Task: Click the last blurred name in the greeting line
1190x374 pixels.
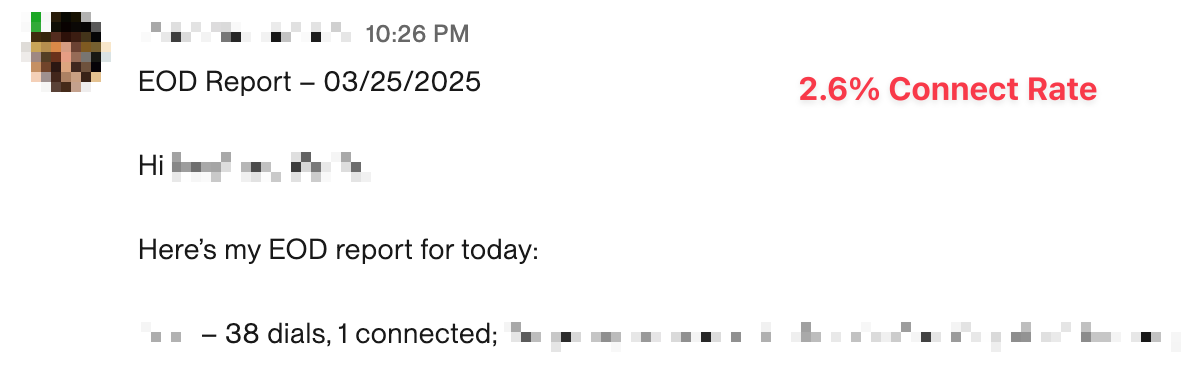Action: point(330,166)
